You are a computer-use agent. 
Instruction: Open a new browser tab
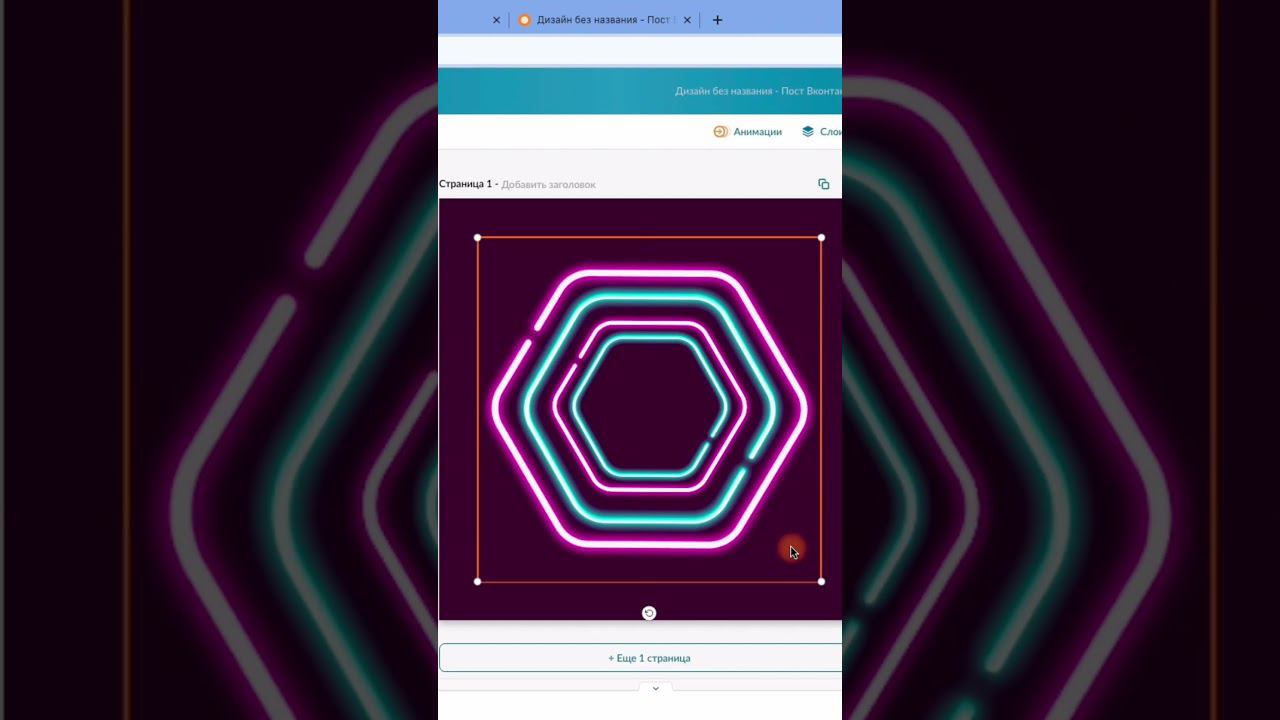point(717,20)
